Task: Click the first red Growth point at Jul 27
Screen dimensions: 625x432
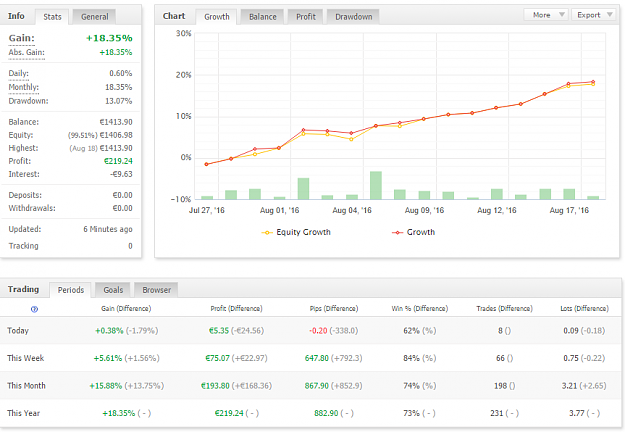Action: click(x=206, y=164)
